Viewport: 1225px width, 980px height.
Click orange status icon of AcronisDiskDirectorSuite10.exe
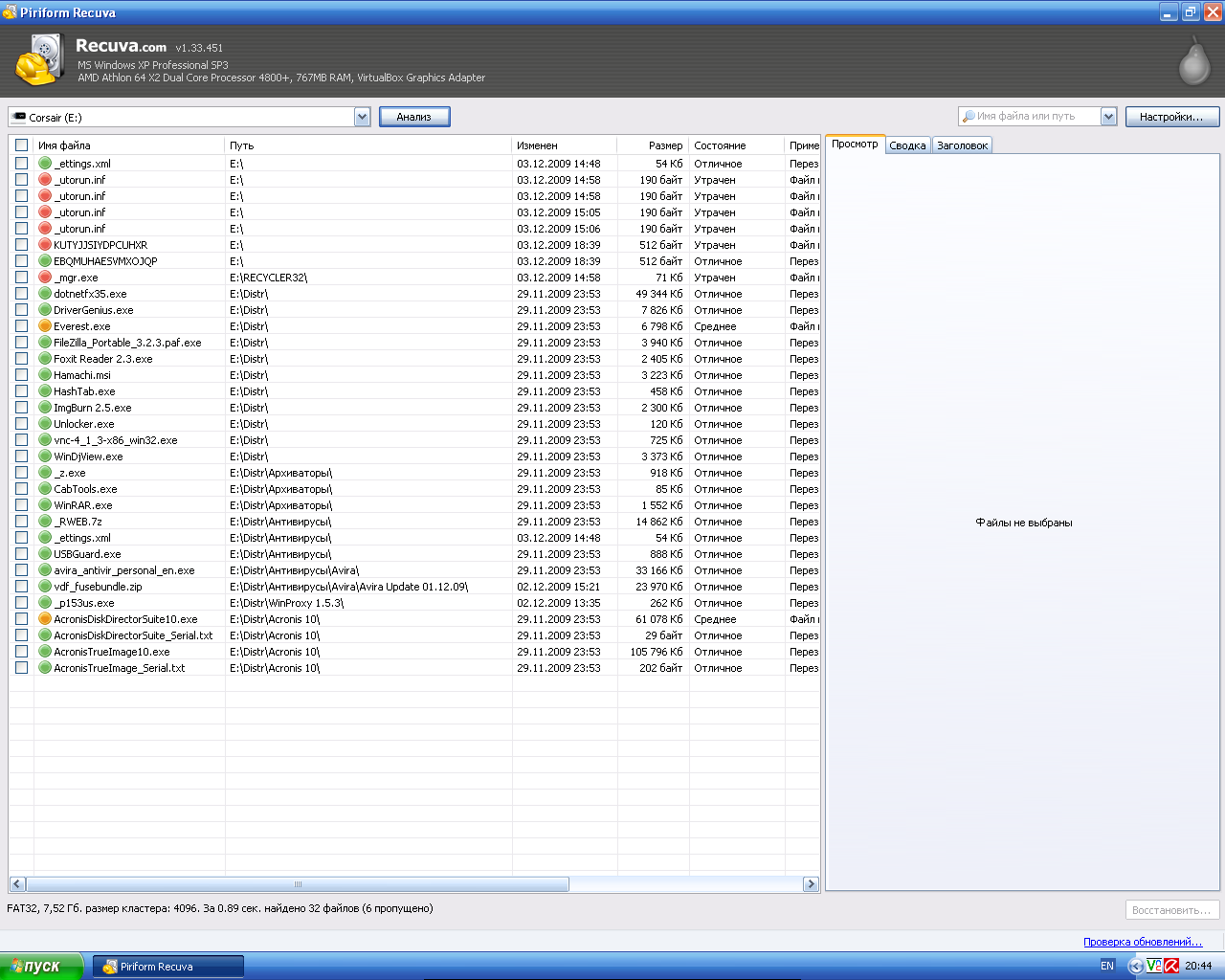click(x=45, y=619)
